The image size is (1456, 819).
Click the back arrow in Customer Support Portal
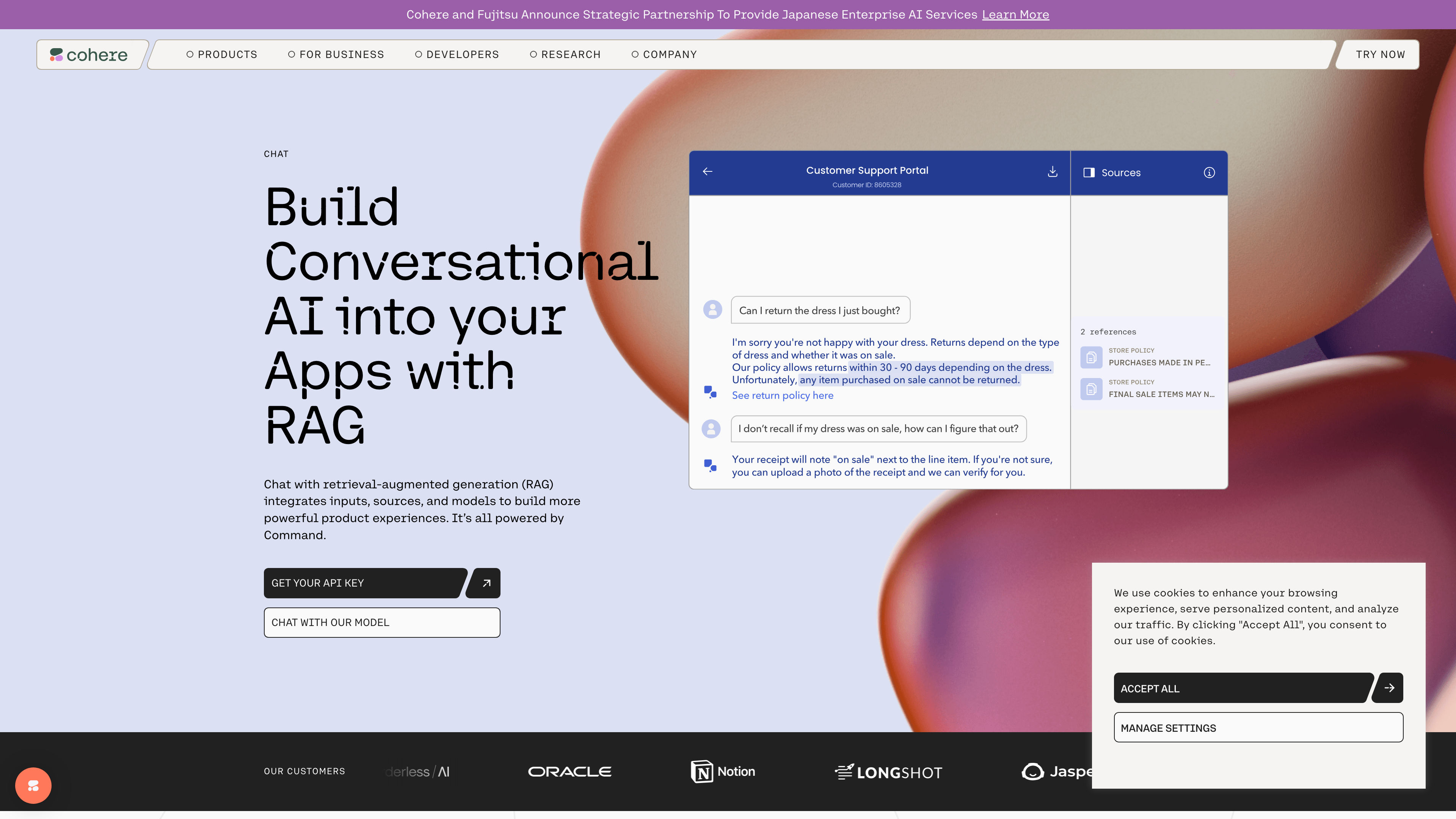pos(708,171)
